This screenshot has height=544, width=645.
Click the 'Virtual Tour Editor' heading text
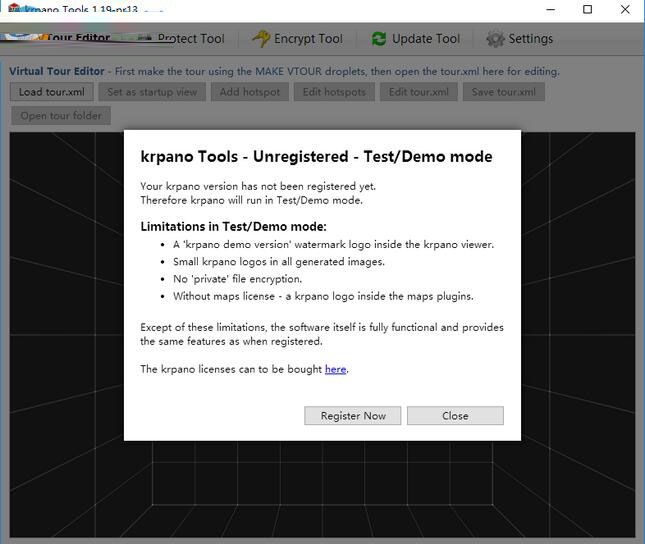tap(57, 71)
